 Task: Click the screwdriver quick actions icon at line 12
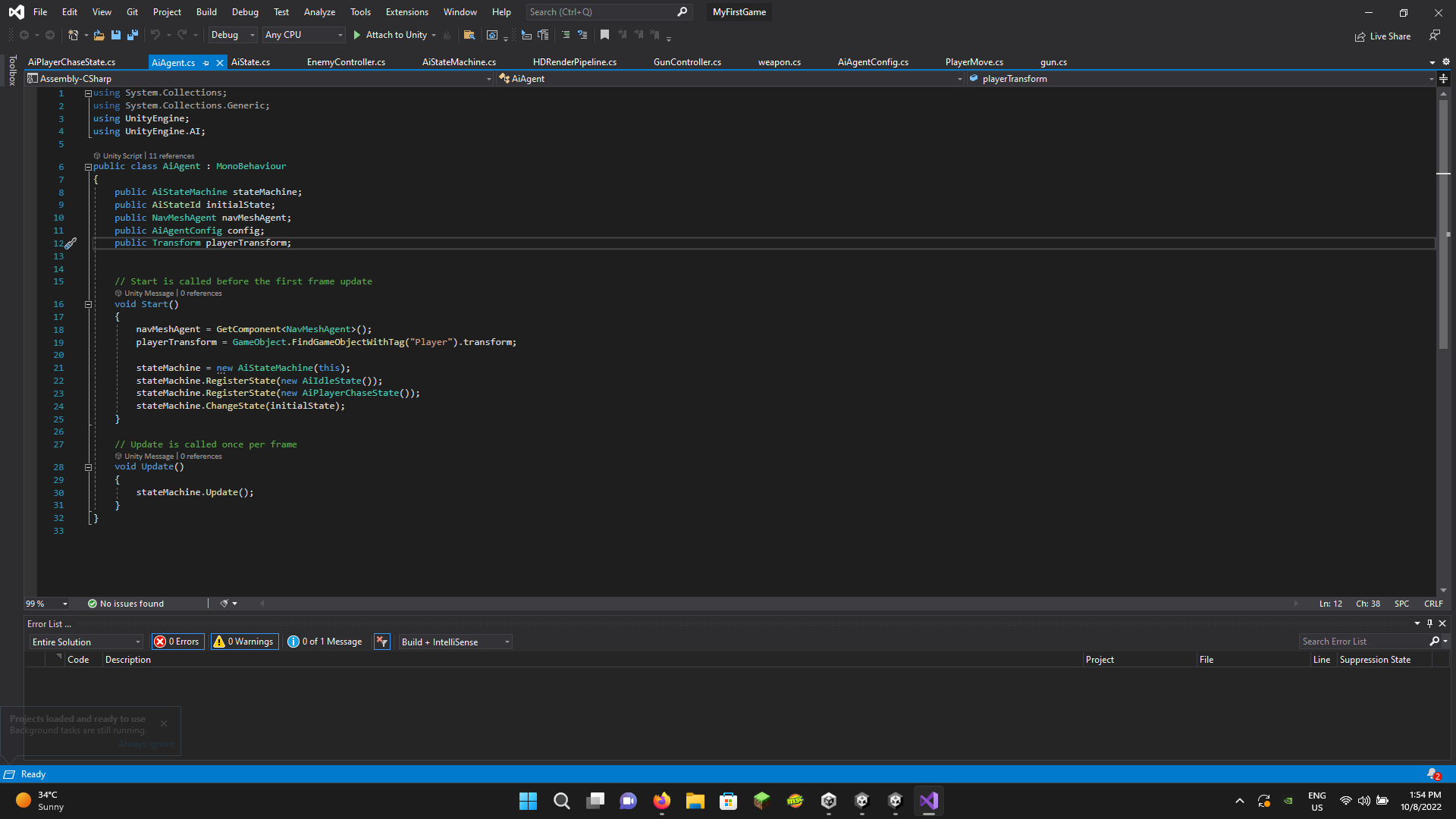coord(71,243)
